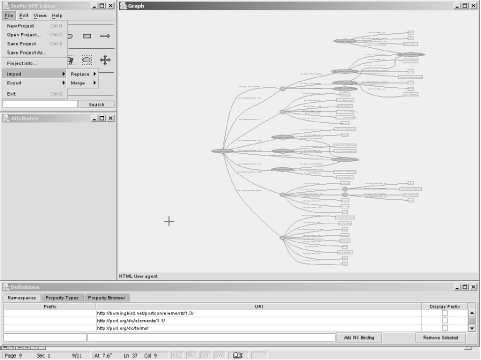Choose Open Project... menu entry
The width and height of the screenshot is (481, 360).
34,35
